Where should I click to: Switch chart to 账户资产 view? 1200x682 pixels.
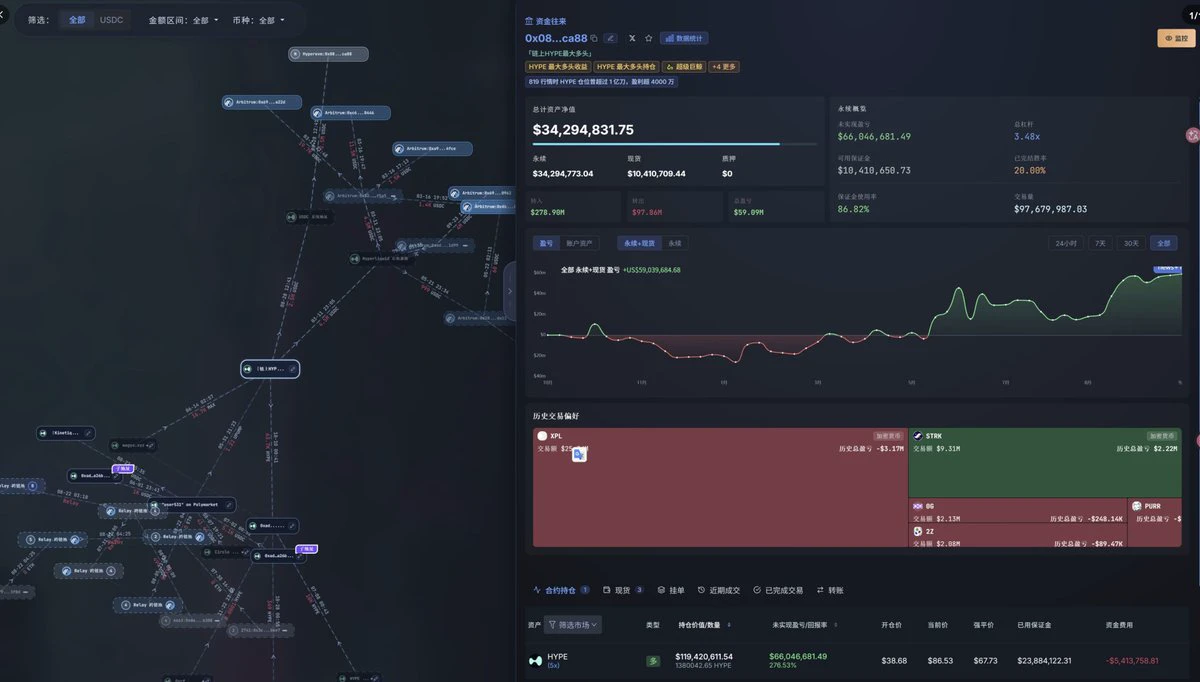pos(580,243)
